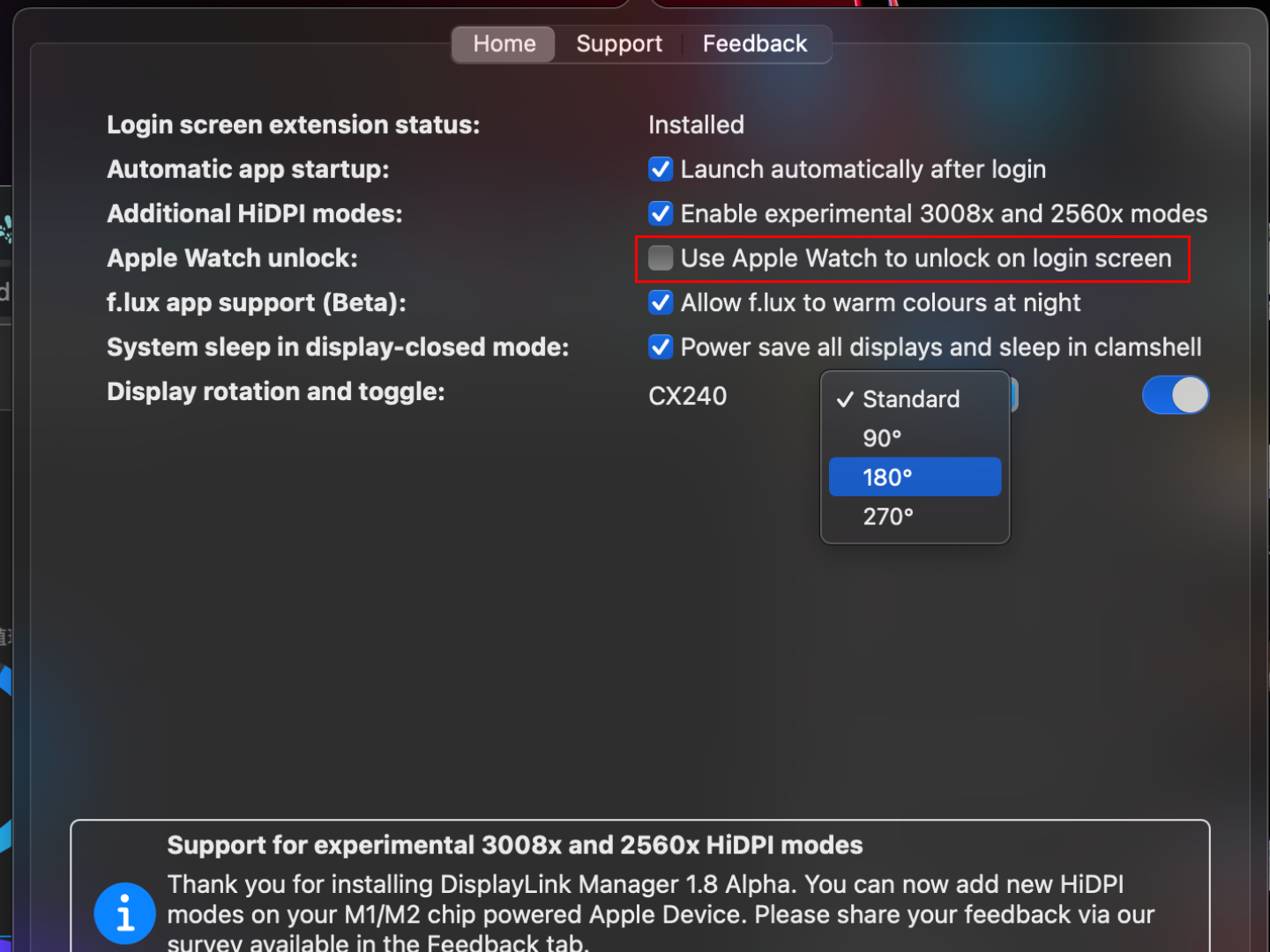This screenshot has width=1270, height=952.
Task: Click the rotation dropdown button behind the menu
Action: pos(1014,395)
